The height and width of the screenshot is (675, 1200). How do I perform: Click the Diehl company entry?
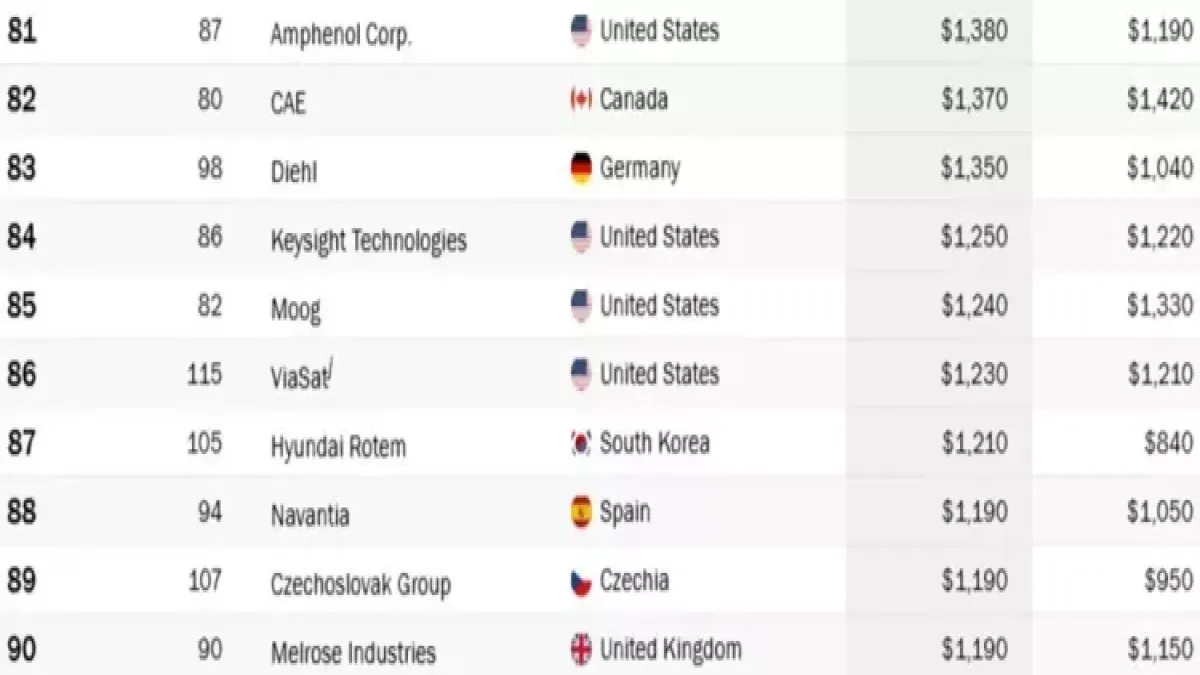[294, 171]
